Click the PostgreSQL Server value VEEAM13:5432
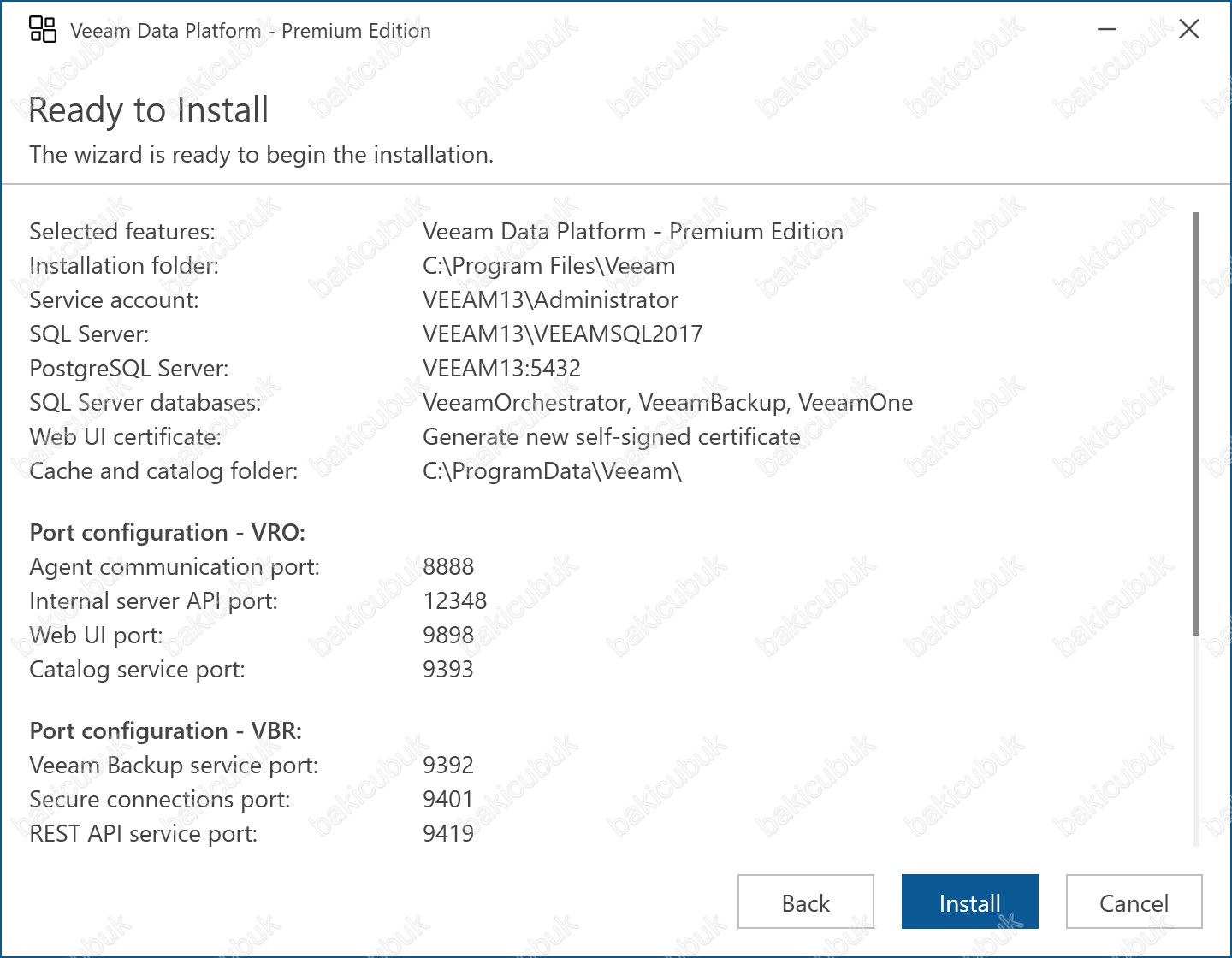1232x958 pixels. 501,369
